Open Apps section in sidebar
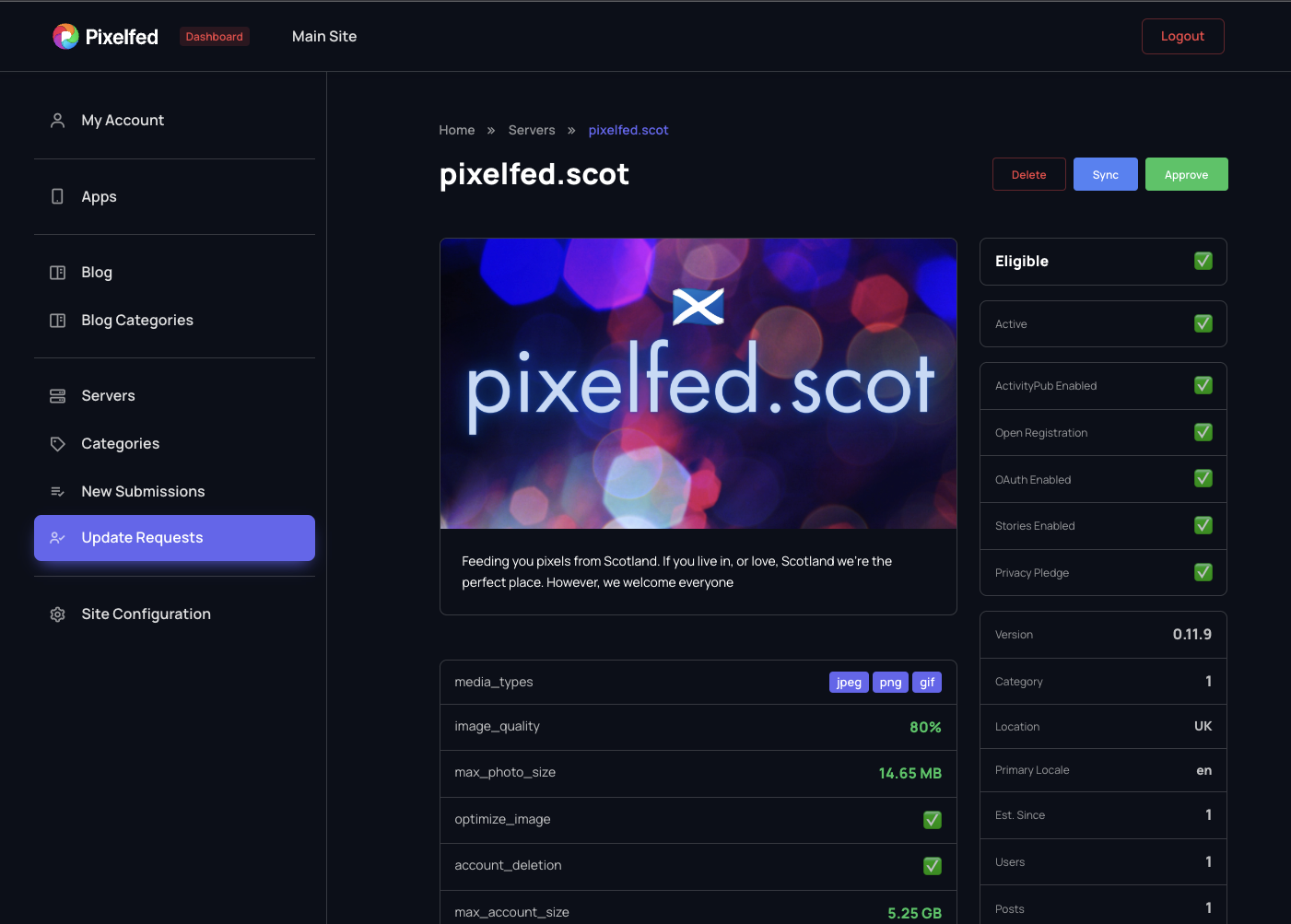The width and height of the screenshot is (1291, 924). tap(174, 196)
